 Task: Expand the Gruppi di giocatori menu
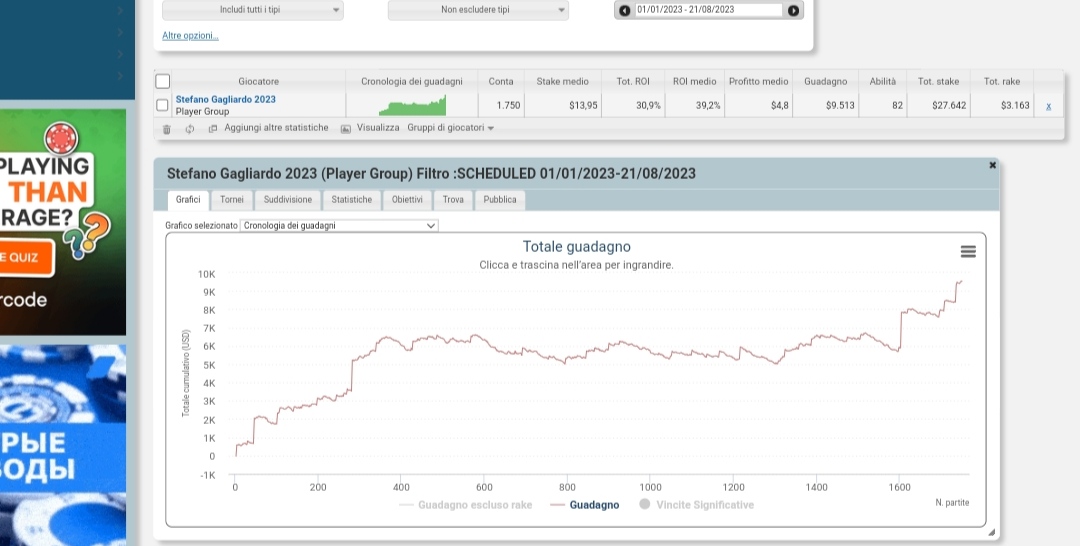pos(450,128)
